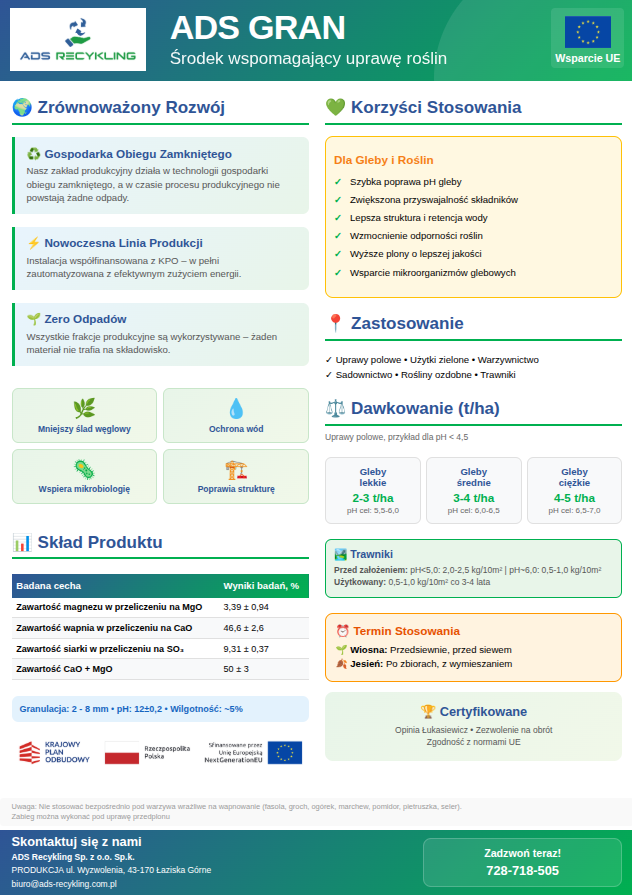
Task: Click the microbe icon above Wspiera mikrobiologię
Action: point(84,469)
